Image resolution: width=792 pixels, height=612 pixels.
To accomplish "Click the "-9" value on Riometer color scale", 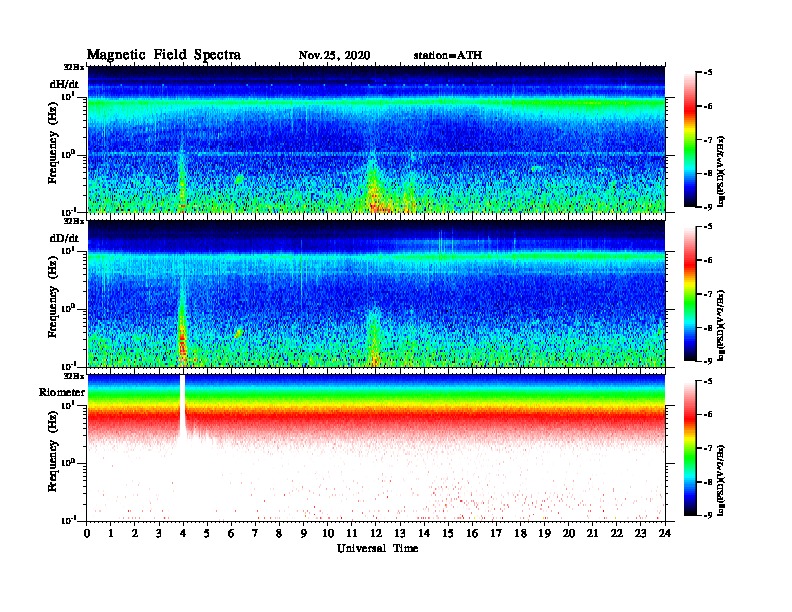I will 707,515.
